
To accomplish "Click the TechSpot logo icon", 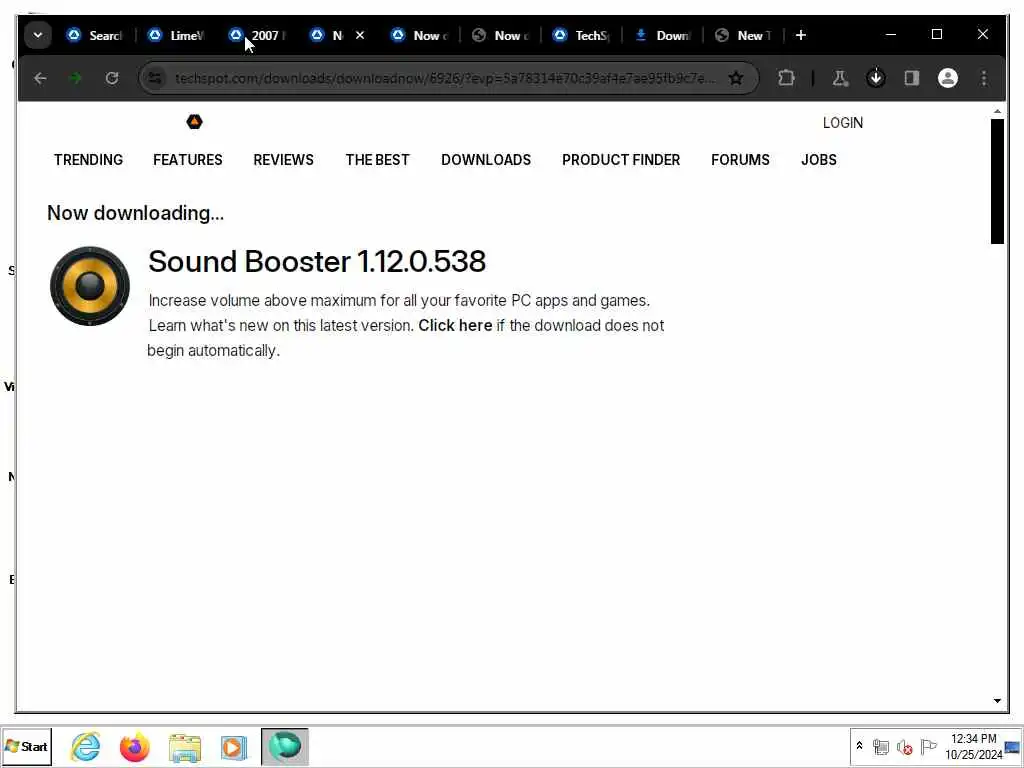I will (x=195, y=121).
